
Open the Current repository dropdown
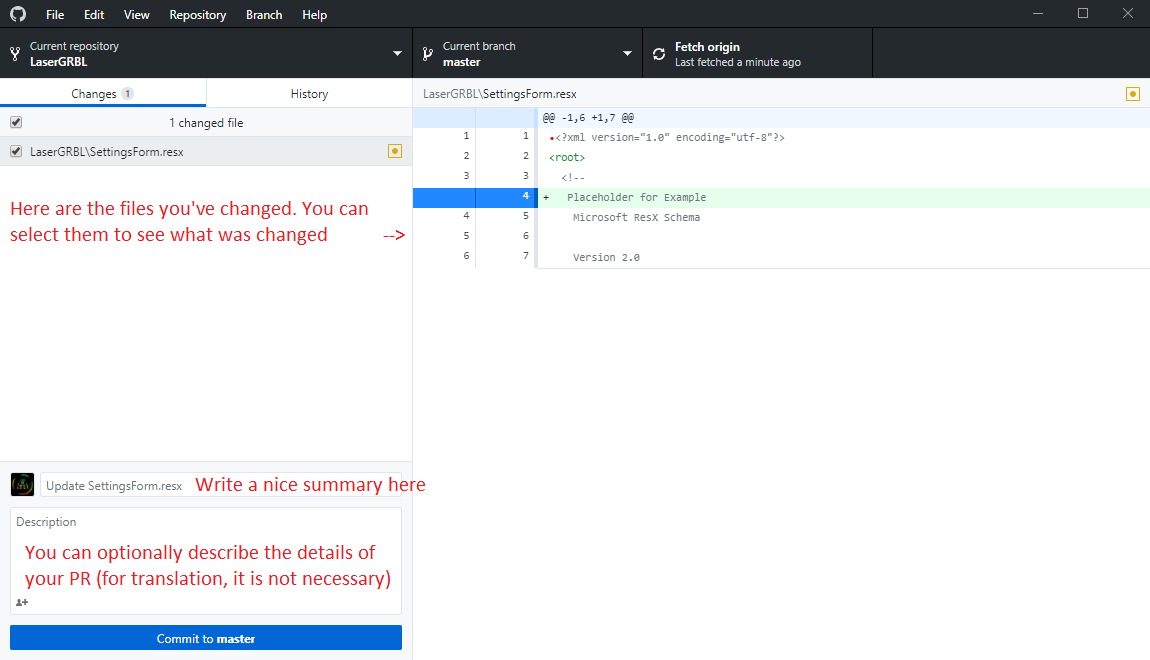click(x=206, y=54)
